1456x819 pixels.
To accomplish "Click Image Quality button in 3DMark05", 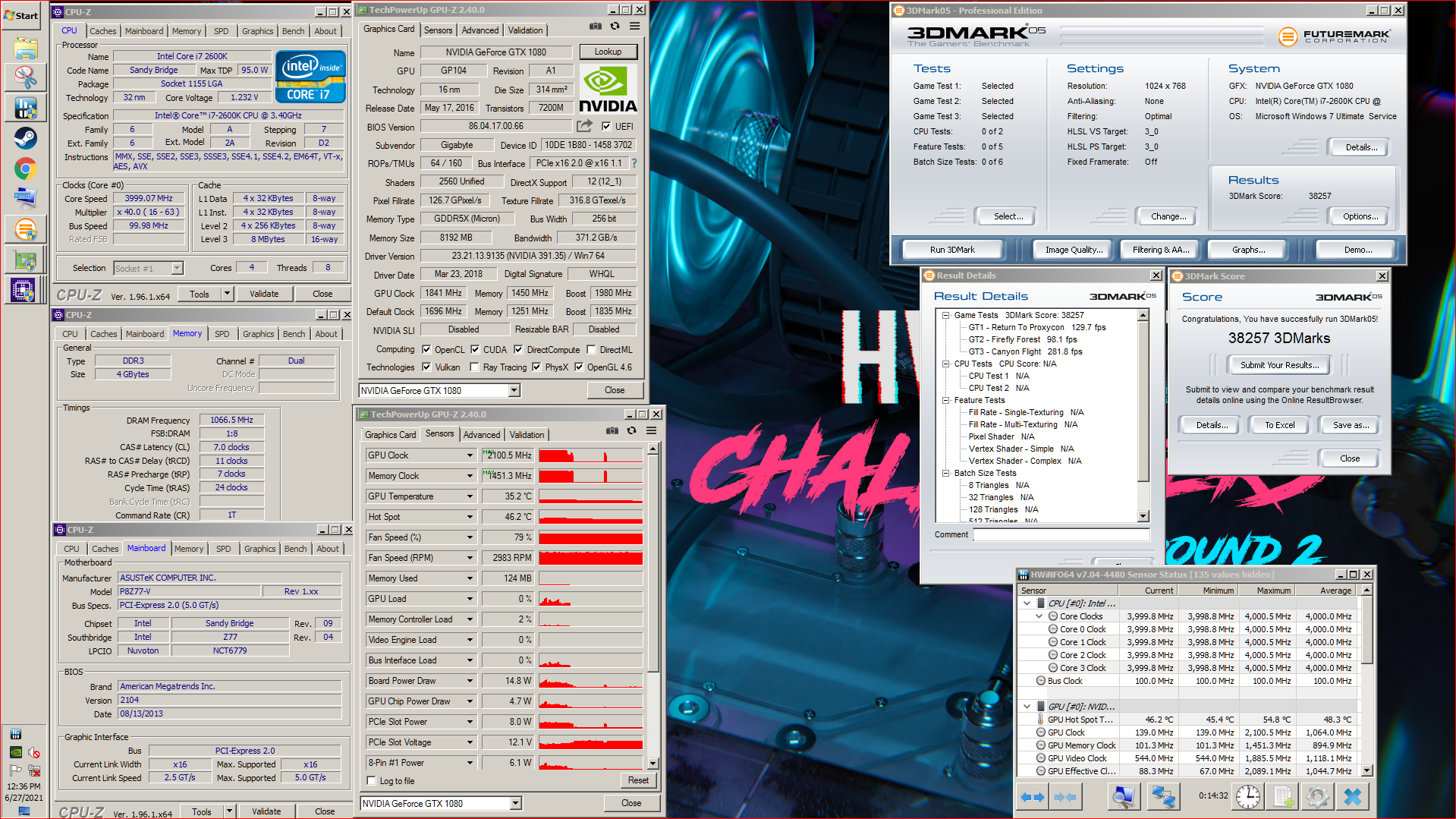I will pyautogui.click(x=1074, y=250).
